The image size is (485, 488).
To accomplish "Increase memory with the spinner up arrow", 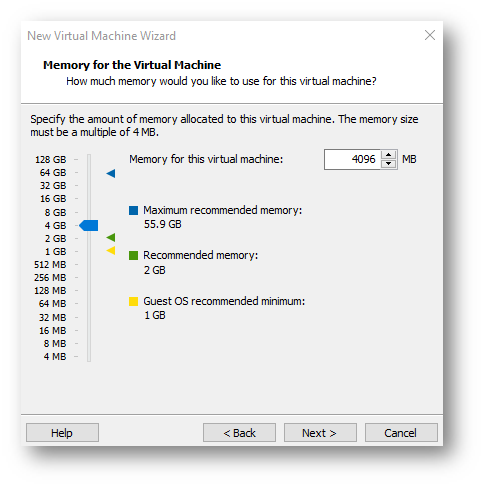I will coord(388,155).
